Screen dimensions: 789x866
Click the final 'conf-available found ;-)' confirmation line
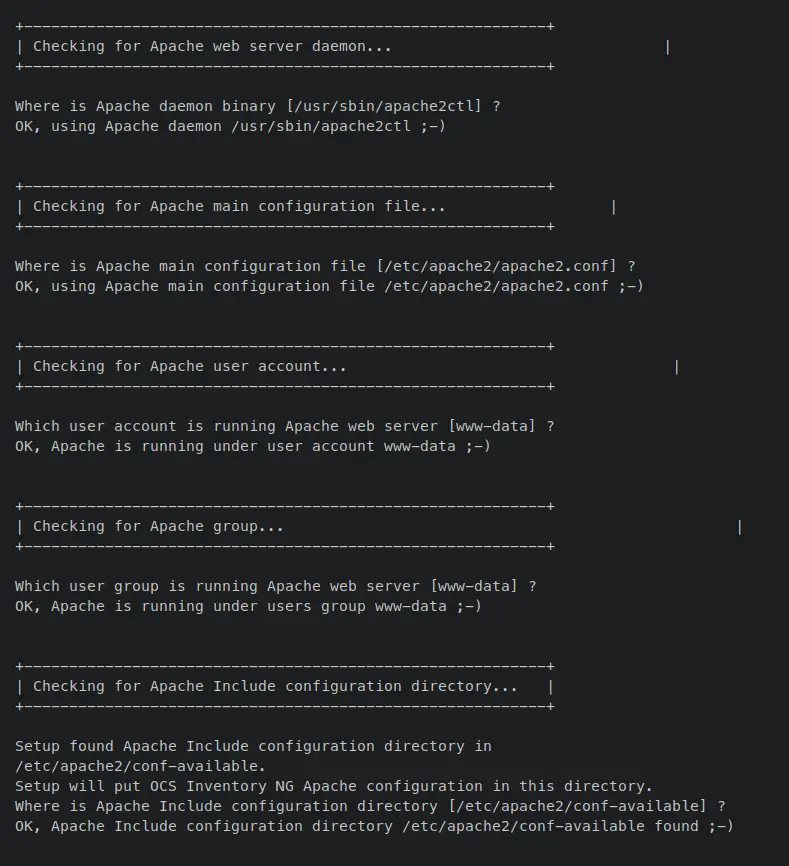coord(374,826)
